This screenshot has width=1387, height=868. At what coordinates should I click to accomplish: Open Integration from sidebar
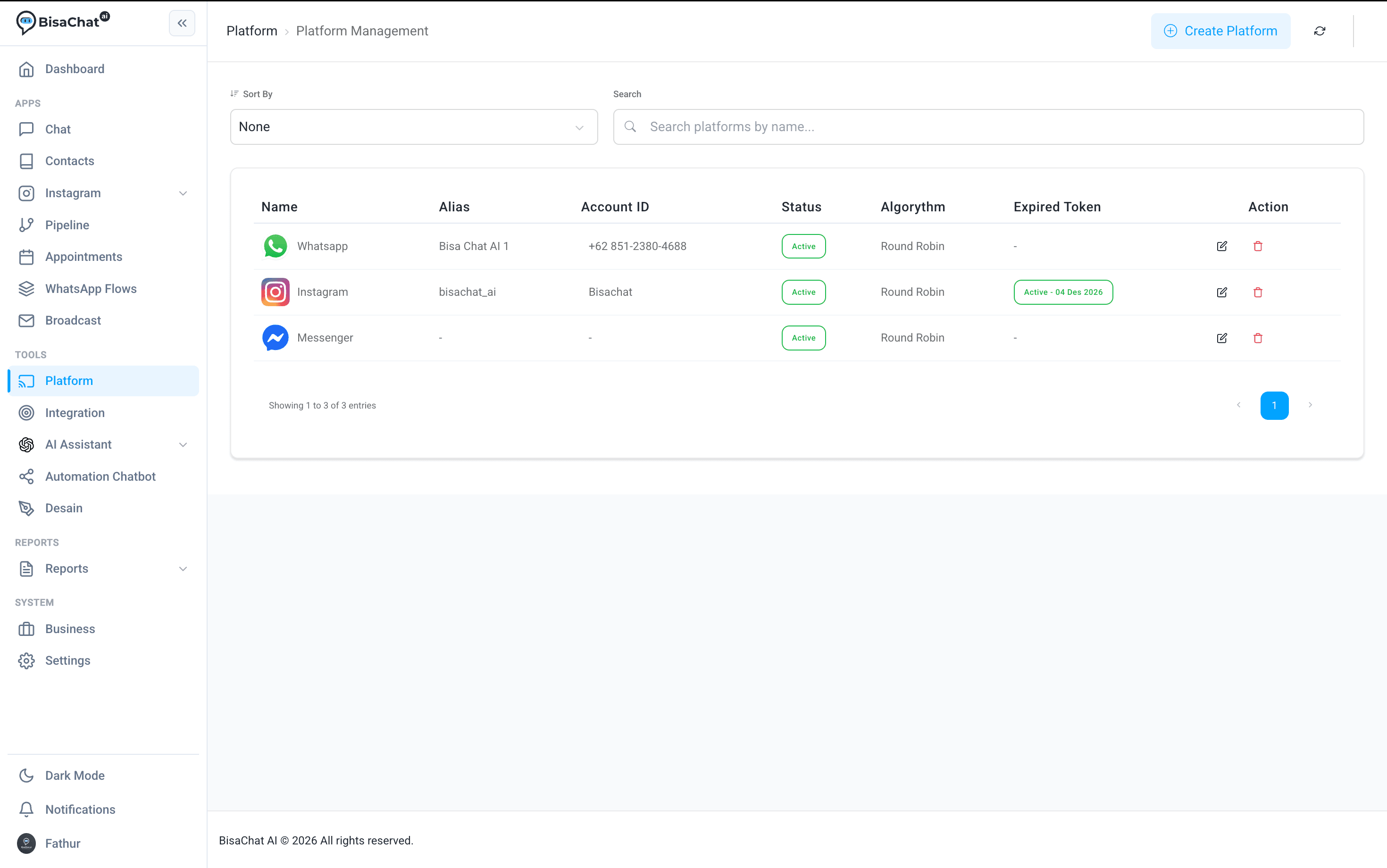[x=103, y=413]
